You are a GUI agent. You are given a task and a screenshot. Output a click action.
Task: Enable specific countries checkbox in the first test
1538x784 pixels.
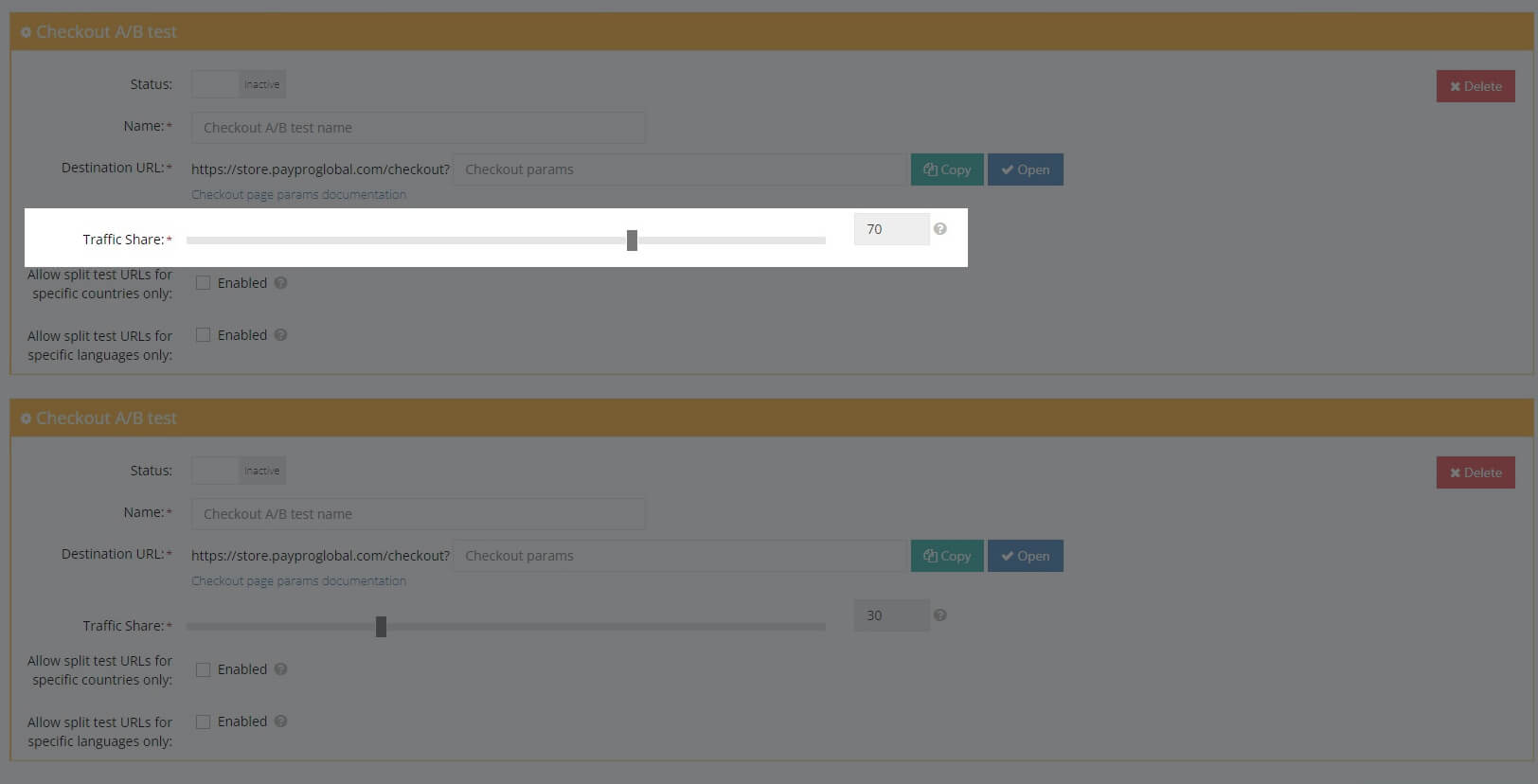pyautogui.click(x=203, y=283)
